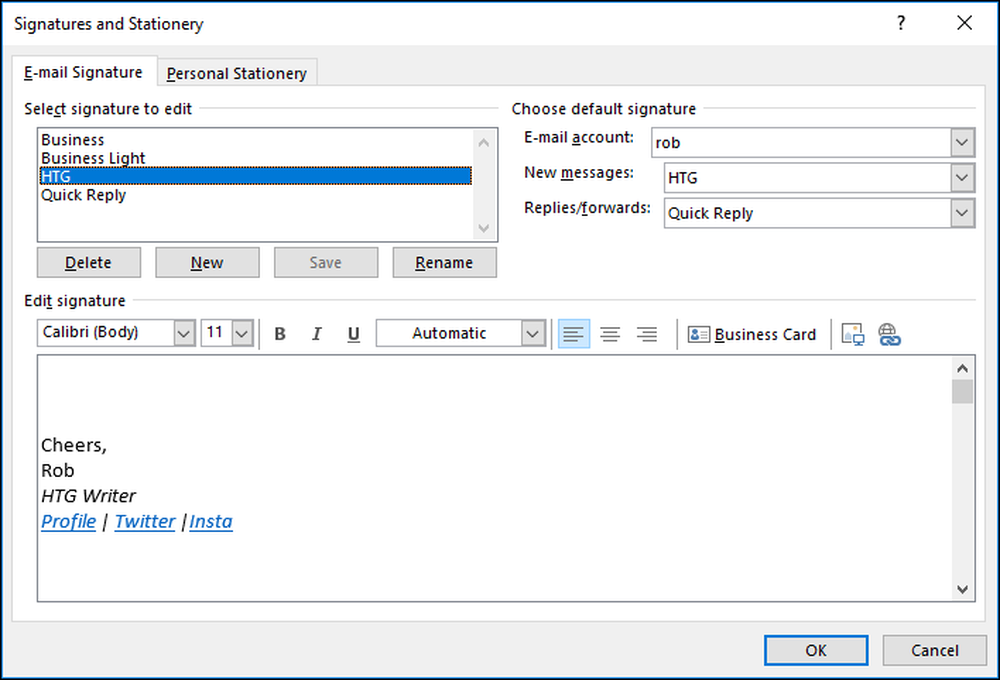Screen dimensions: 1000x680
Task: Open the font size 11 dropdown
Action: pyautogui.click(x=242, y=333)
